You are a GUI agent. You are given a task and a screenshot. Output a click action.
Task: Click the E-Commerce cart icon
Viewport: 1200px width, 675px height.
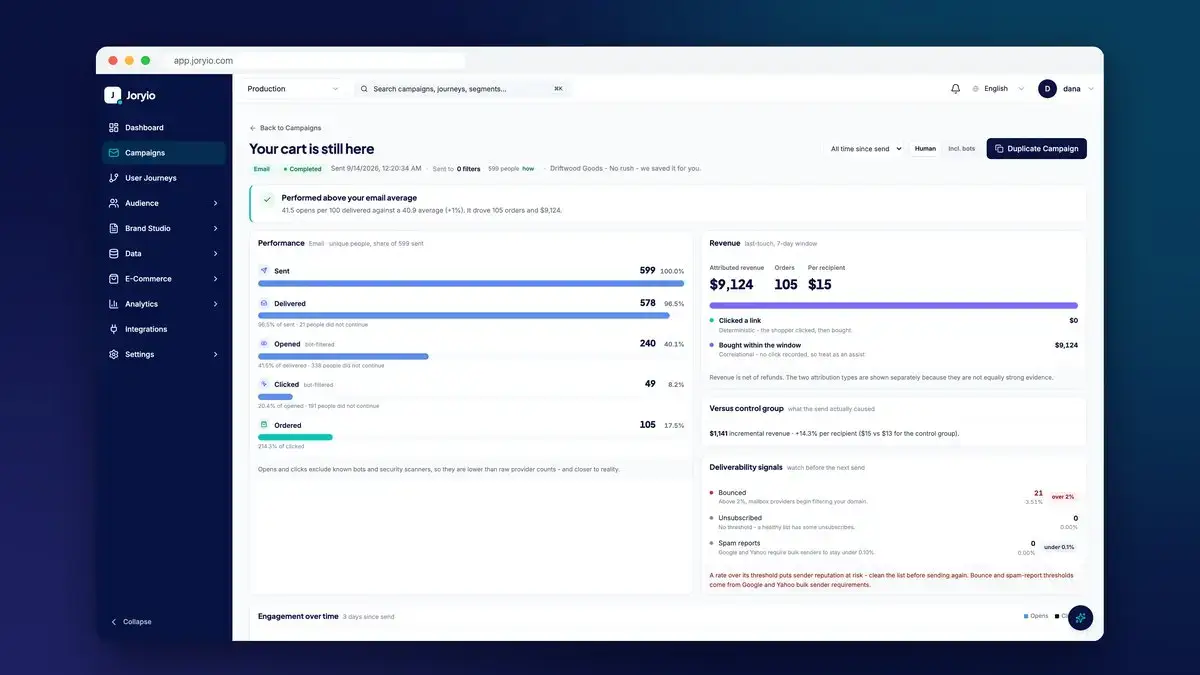tap(114, 279)
